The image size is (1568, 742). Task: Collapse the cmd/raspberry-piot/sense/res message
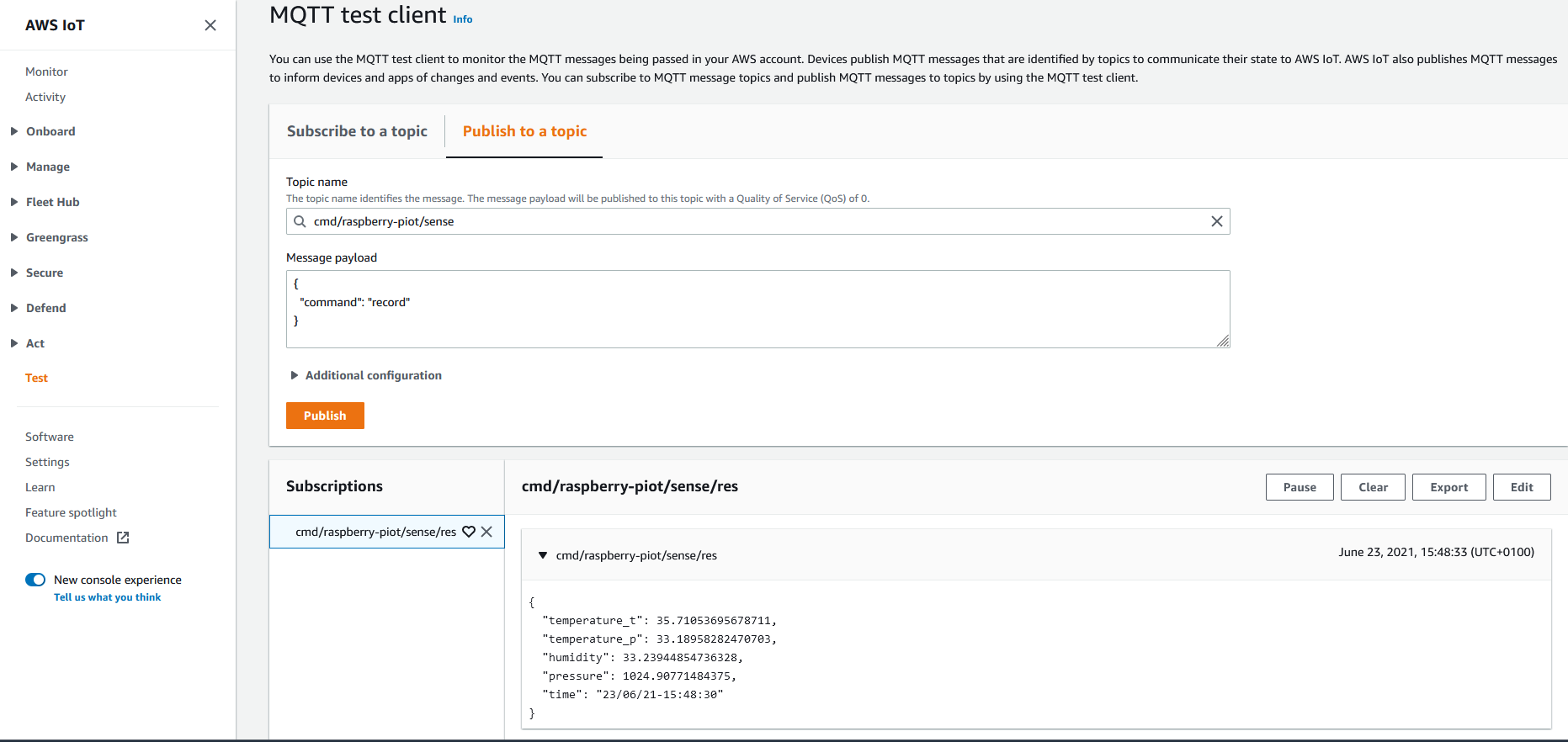(x=543, y=555)
